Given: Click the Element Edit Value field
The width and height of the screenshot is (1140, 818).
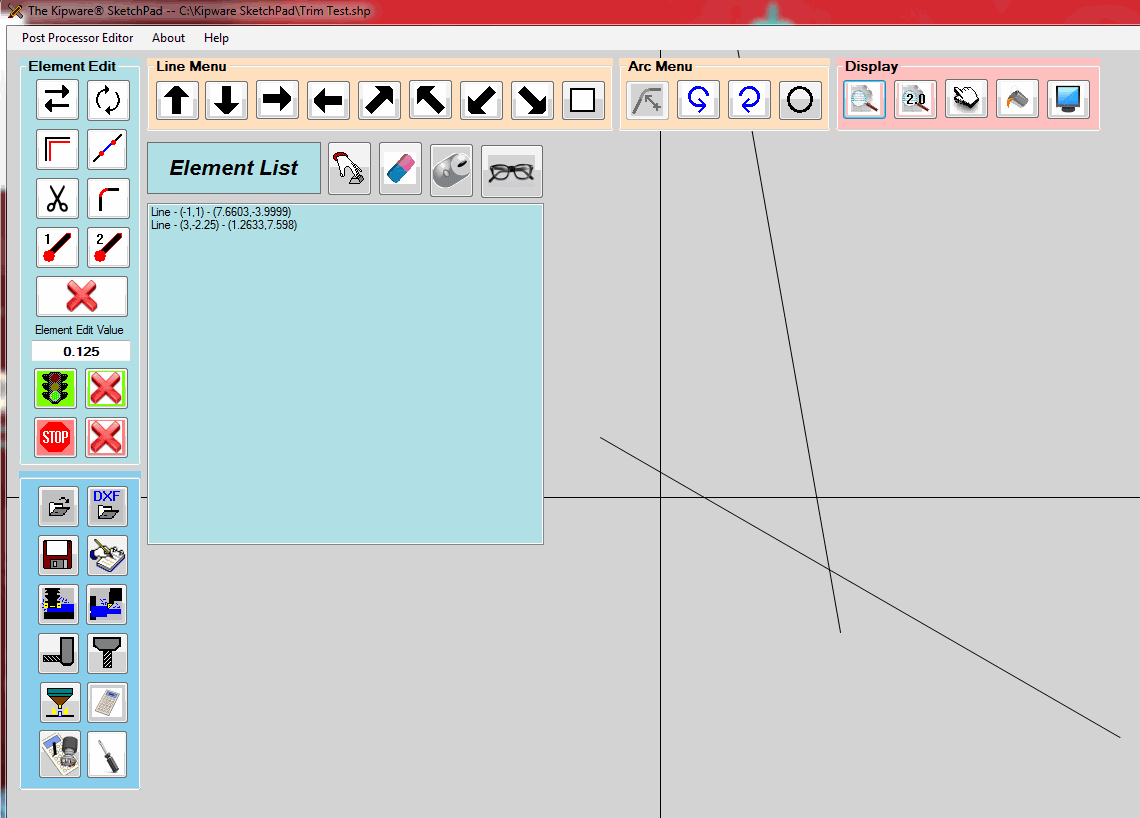Looking at the screenshot, I should pos(81,351).
